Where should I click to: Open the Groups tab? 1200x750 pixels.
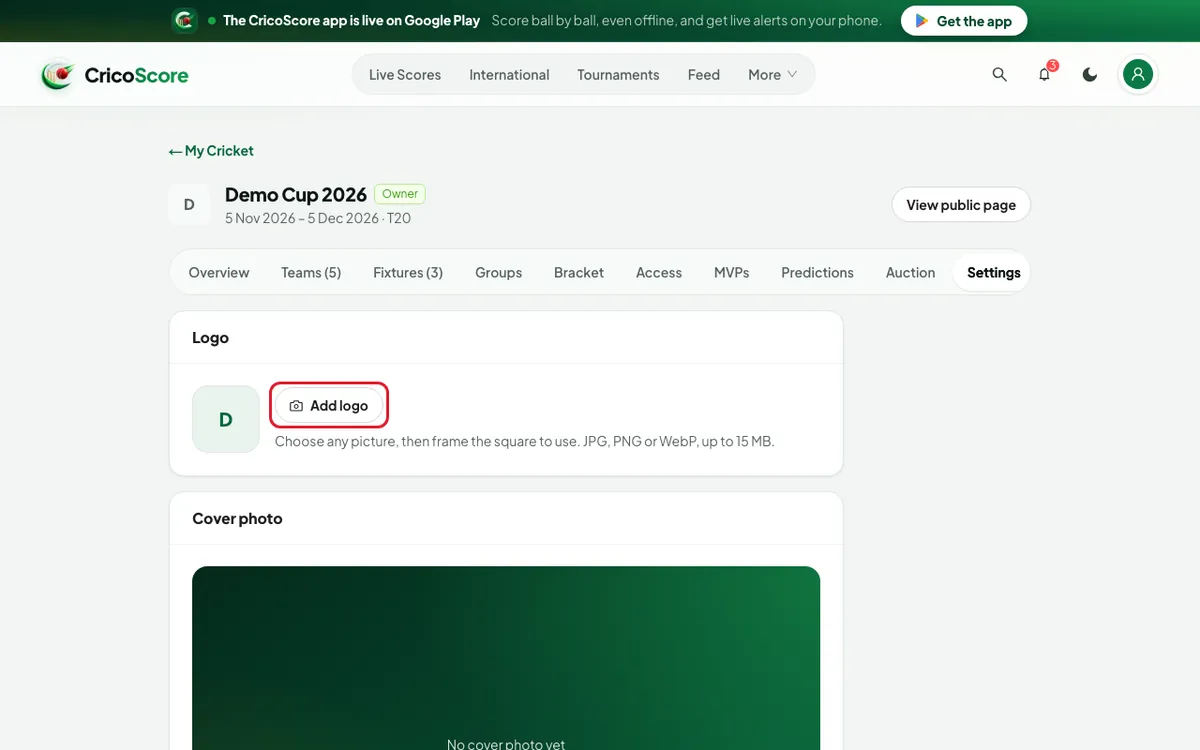pyautogui.click(x=498, y=272)
